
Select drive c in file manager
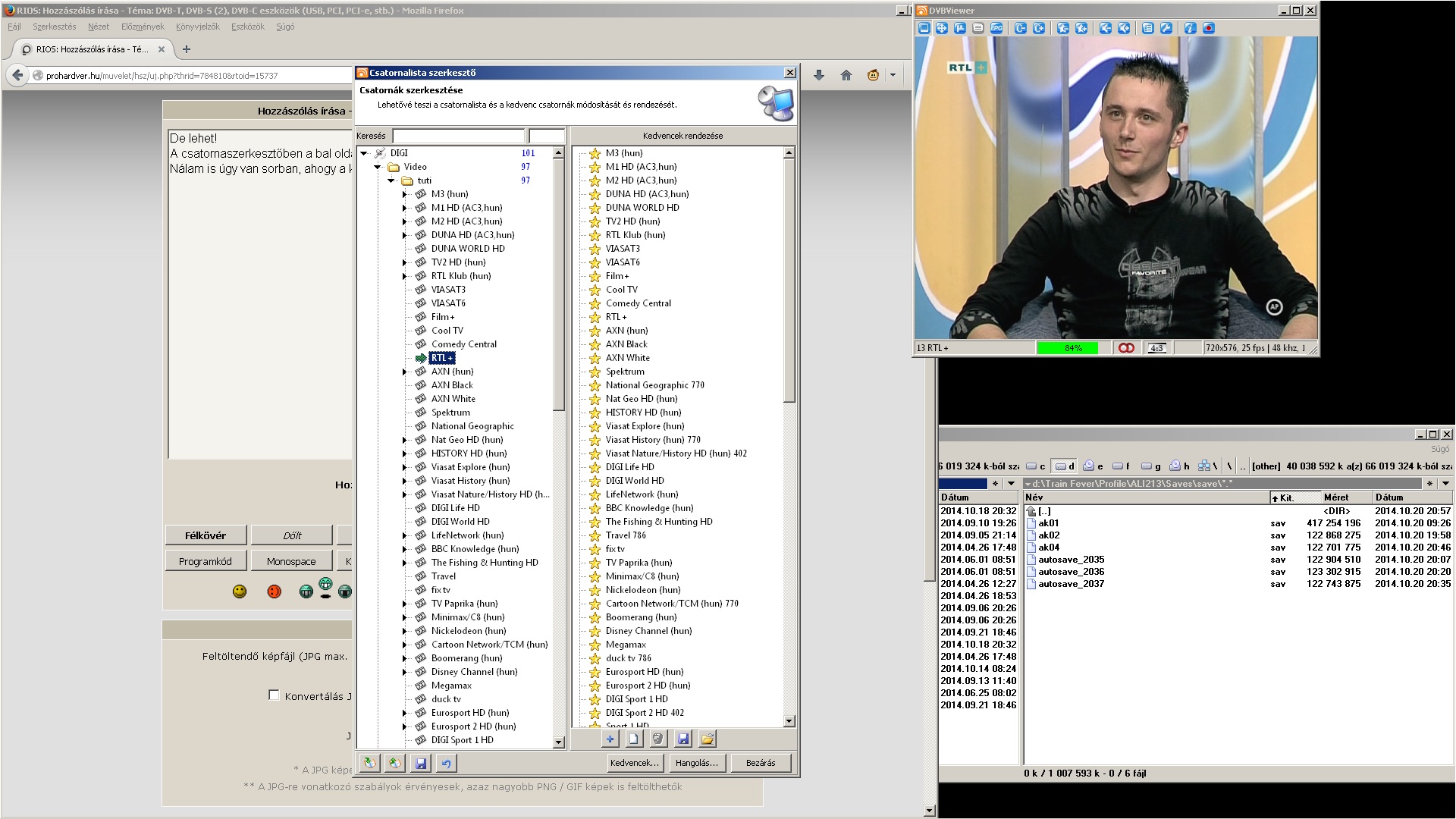pos(1036,466)
